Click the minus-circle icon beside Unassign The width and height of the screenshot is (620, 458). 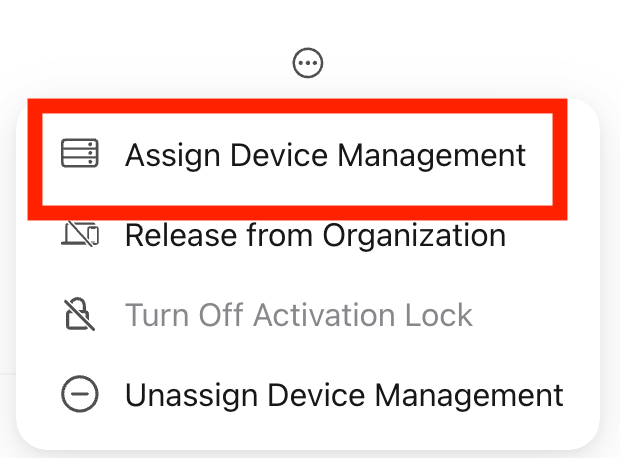[79, 394]
